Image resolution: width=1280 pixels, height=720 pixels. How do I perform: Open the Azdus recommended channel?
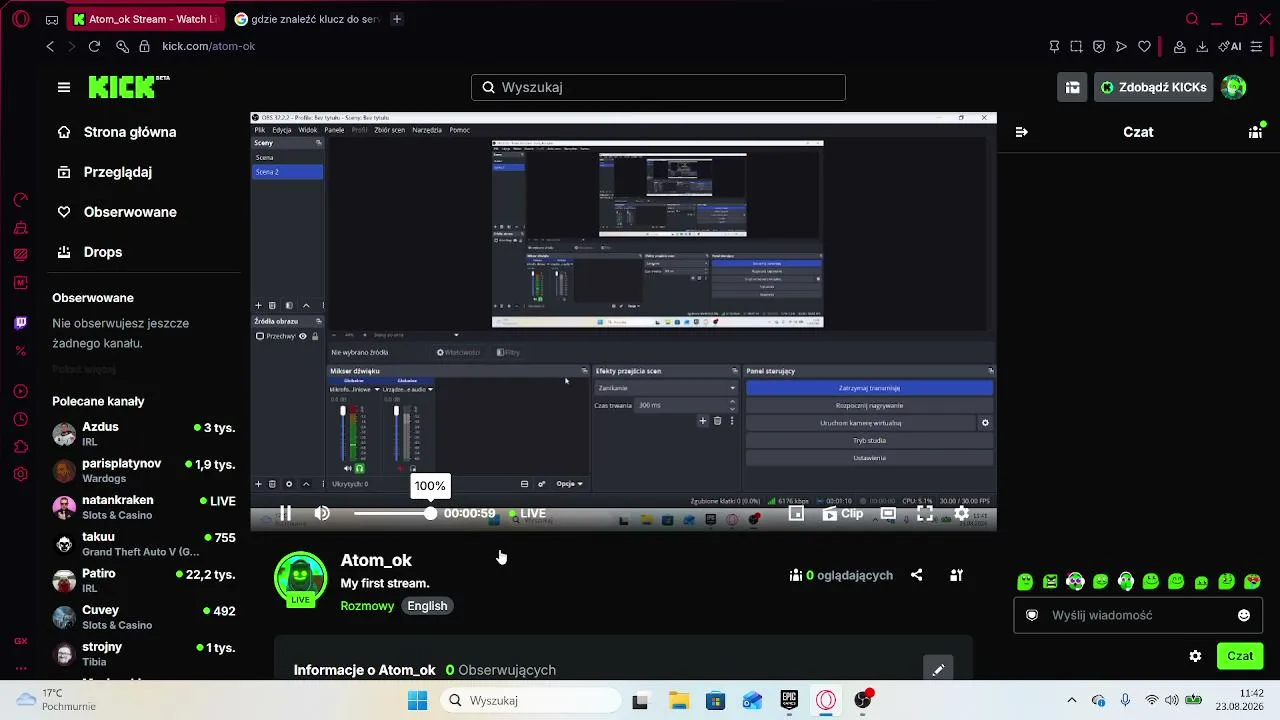tap(144, 434)
